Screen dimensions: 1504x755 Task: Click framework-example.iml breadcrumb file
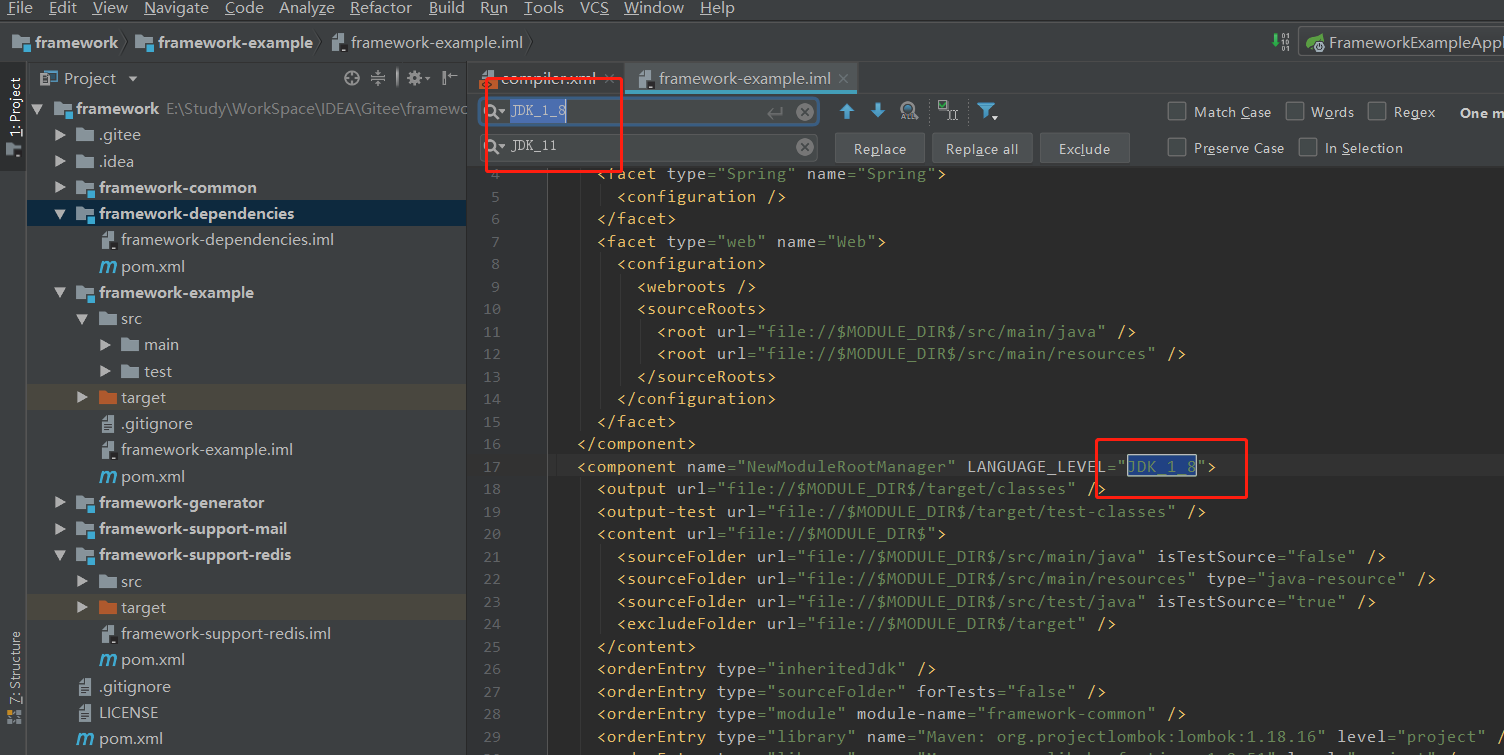tap(427, 42)
